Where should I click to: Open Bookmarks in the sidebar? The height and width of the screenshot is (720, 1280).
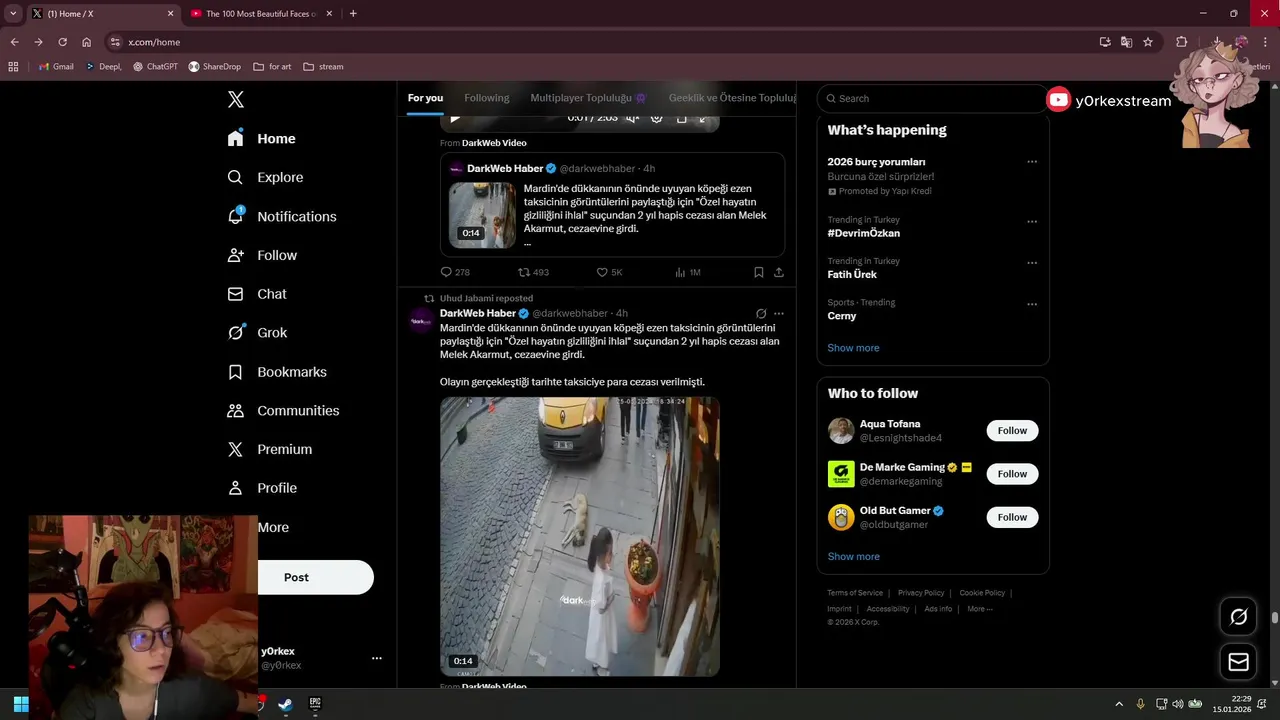click(x=277, y=372)
